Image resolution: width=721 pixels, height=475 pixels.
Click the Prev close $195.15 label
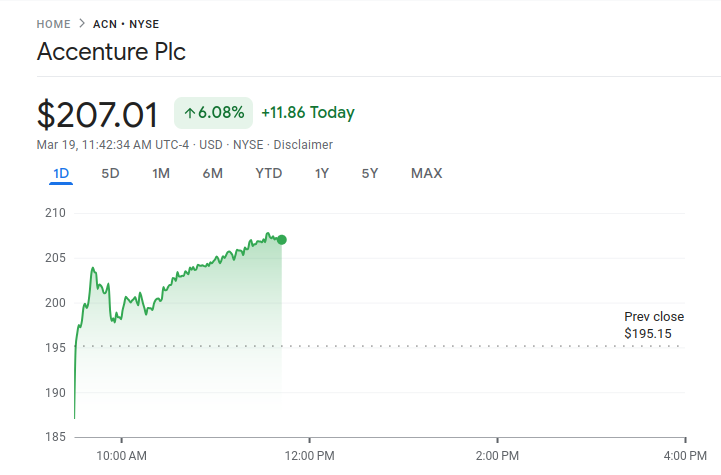654,324
